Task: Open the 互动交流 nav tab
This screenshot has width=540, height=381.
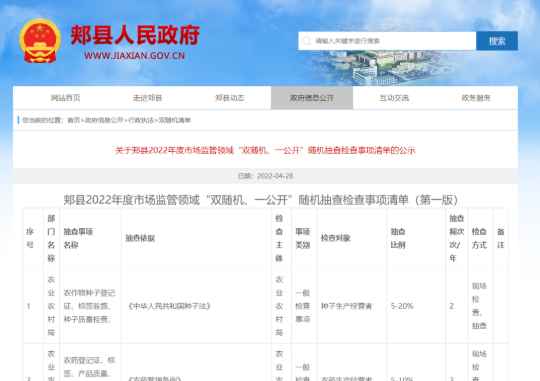Action: (394, 98)
